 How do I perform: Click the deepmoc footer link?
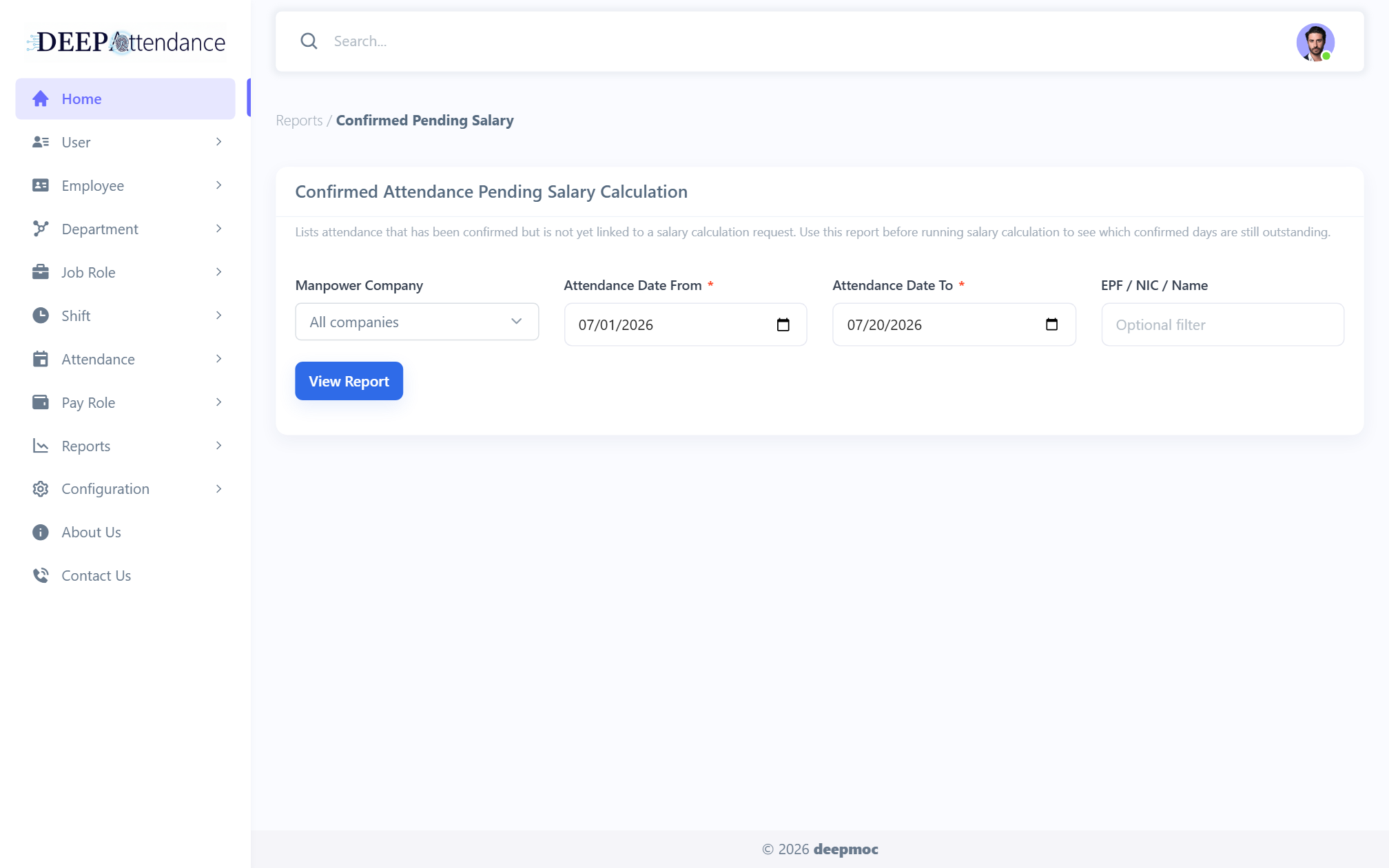pos(845,849)
